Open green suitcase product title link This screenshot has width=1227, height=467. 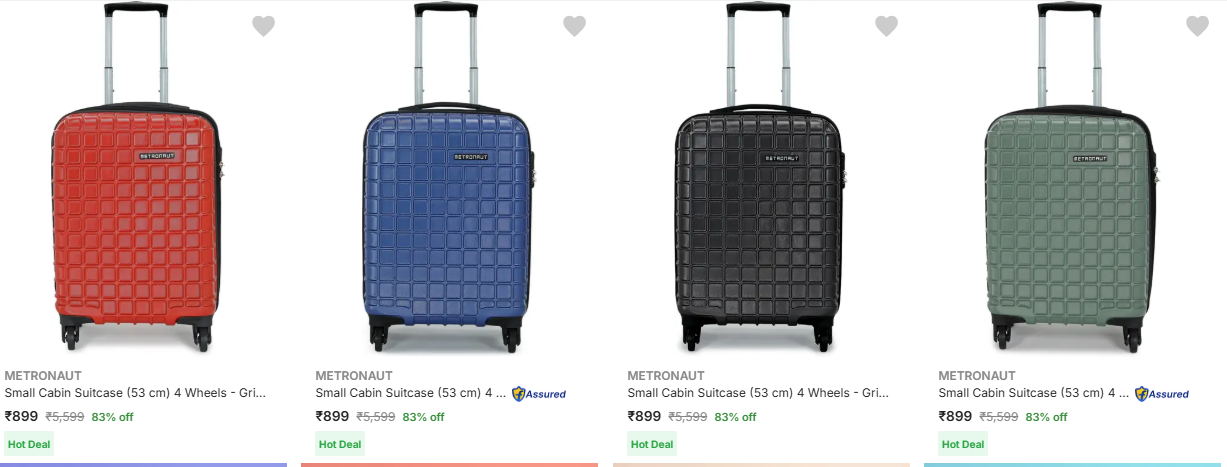pyautogui.click(x=1033, y=394)
